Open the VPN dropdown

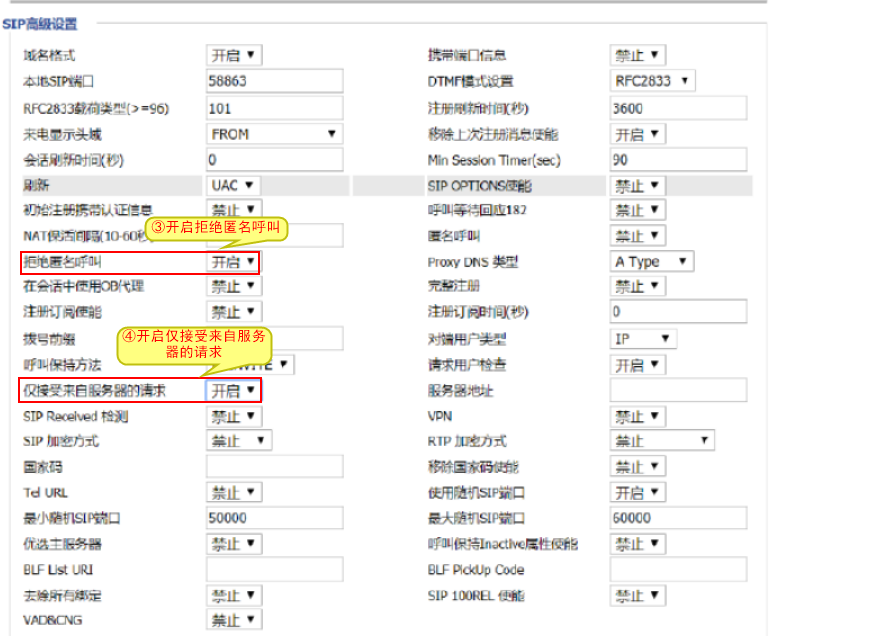638,416
